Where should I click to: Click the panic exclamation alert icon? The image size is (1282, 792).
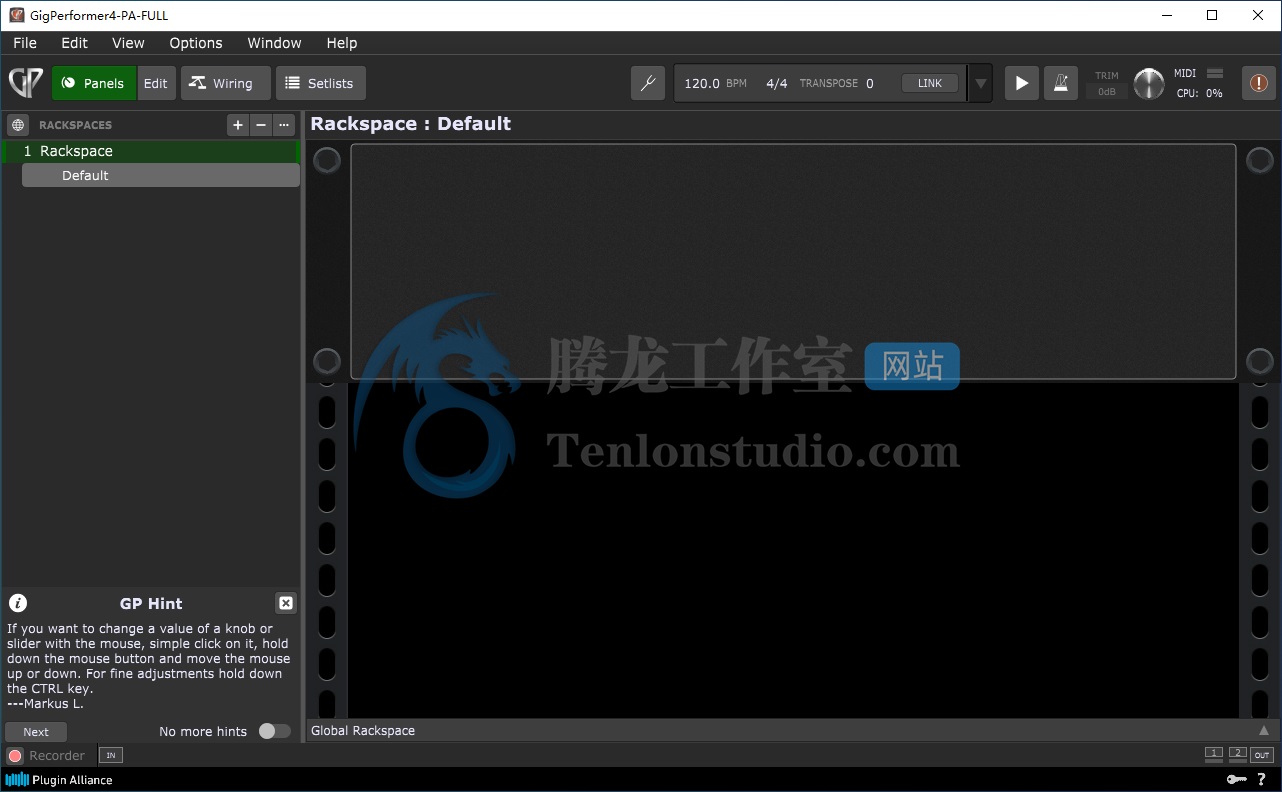tap(1259, 83)
